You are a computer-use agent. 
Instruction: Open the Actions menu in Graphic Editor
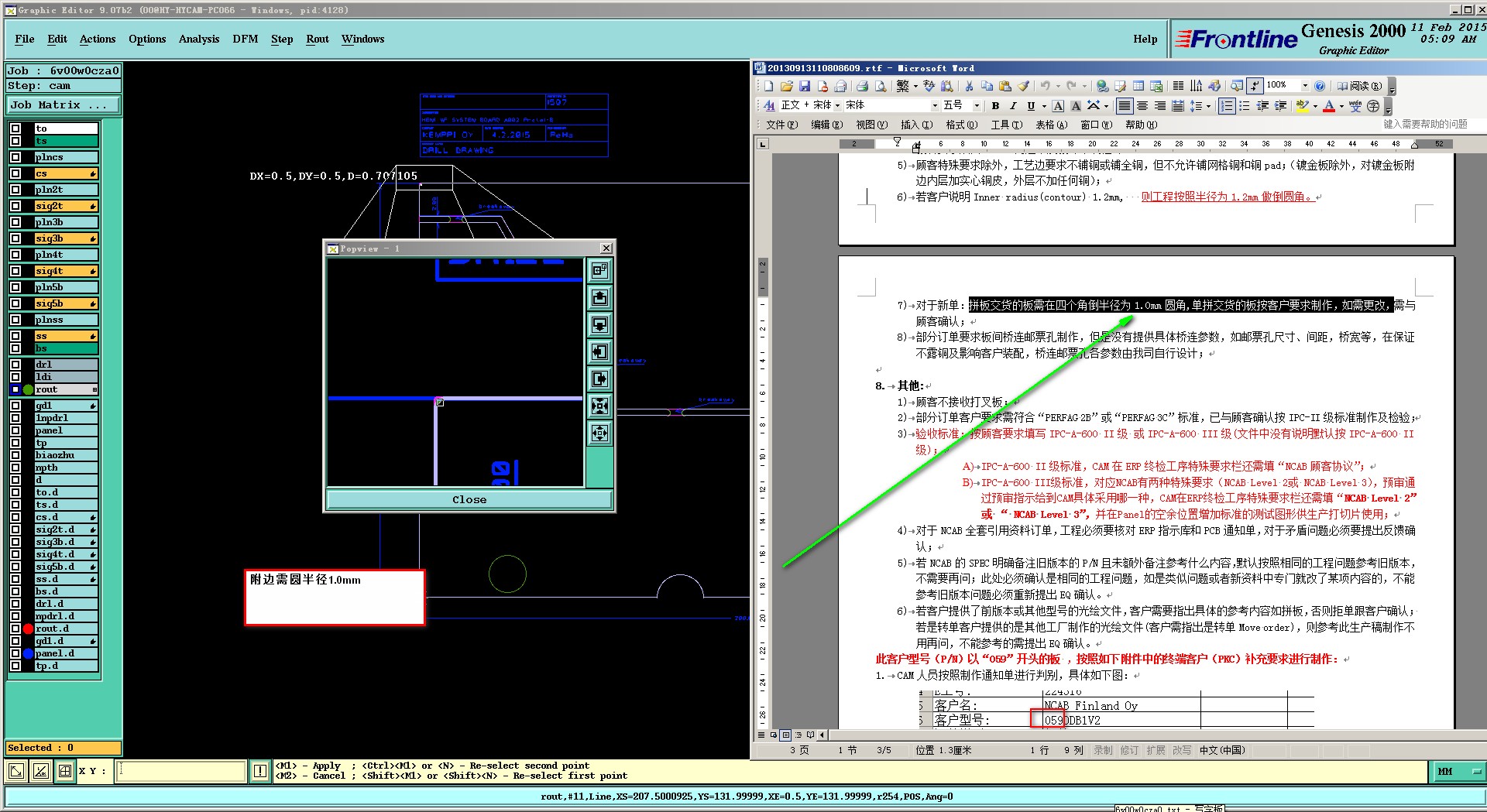pos(98,39)
